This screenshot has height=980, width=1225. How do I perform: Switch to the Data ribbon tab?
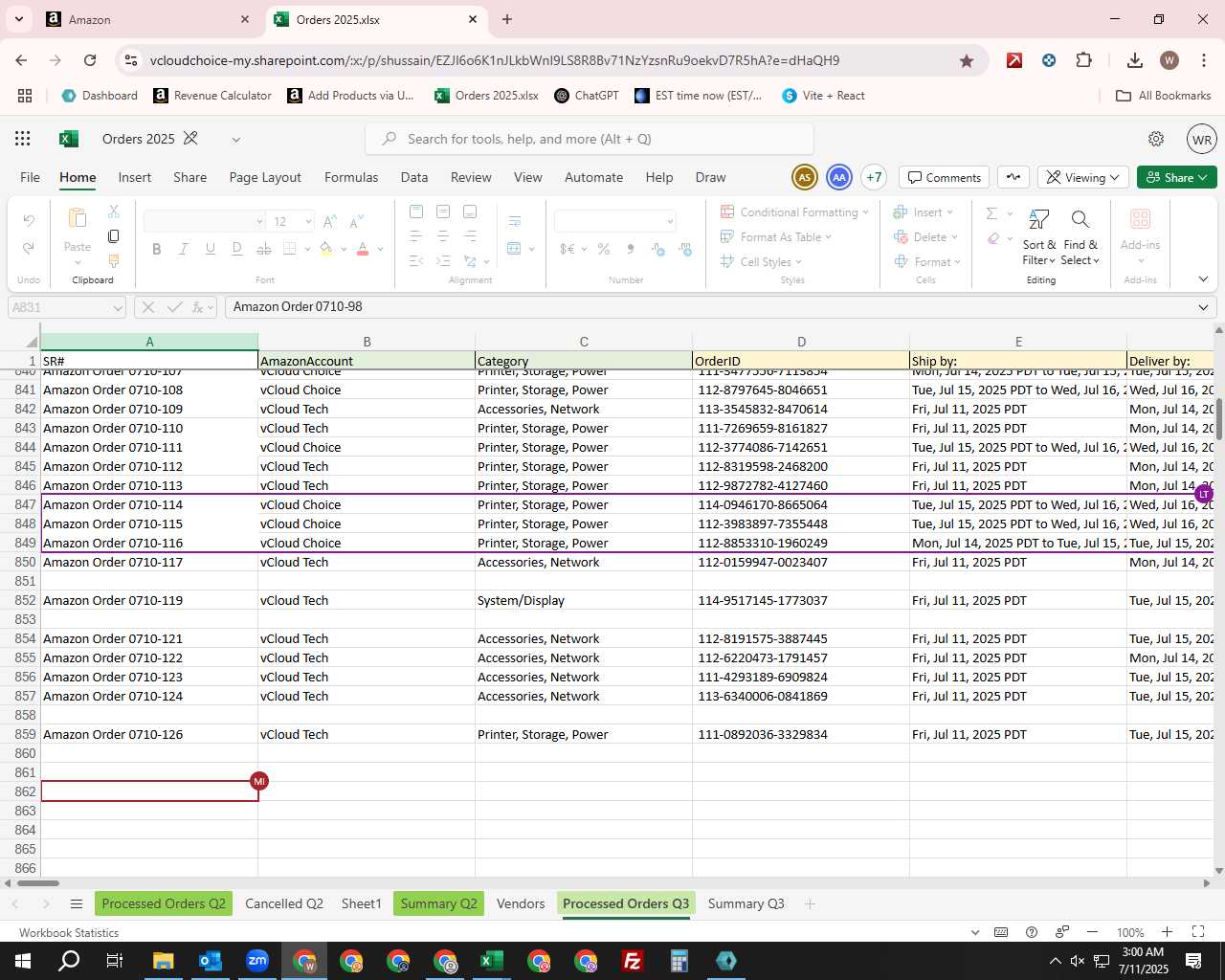[414, 177]
